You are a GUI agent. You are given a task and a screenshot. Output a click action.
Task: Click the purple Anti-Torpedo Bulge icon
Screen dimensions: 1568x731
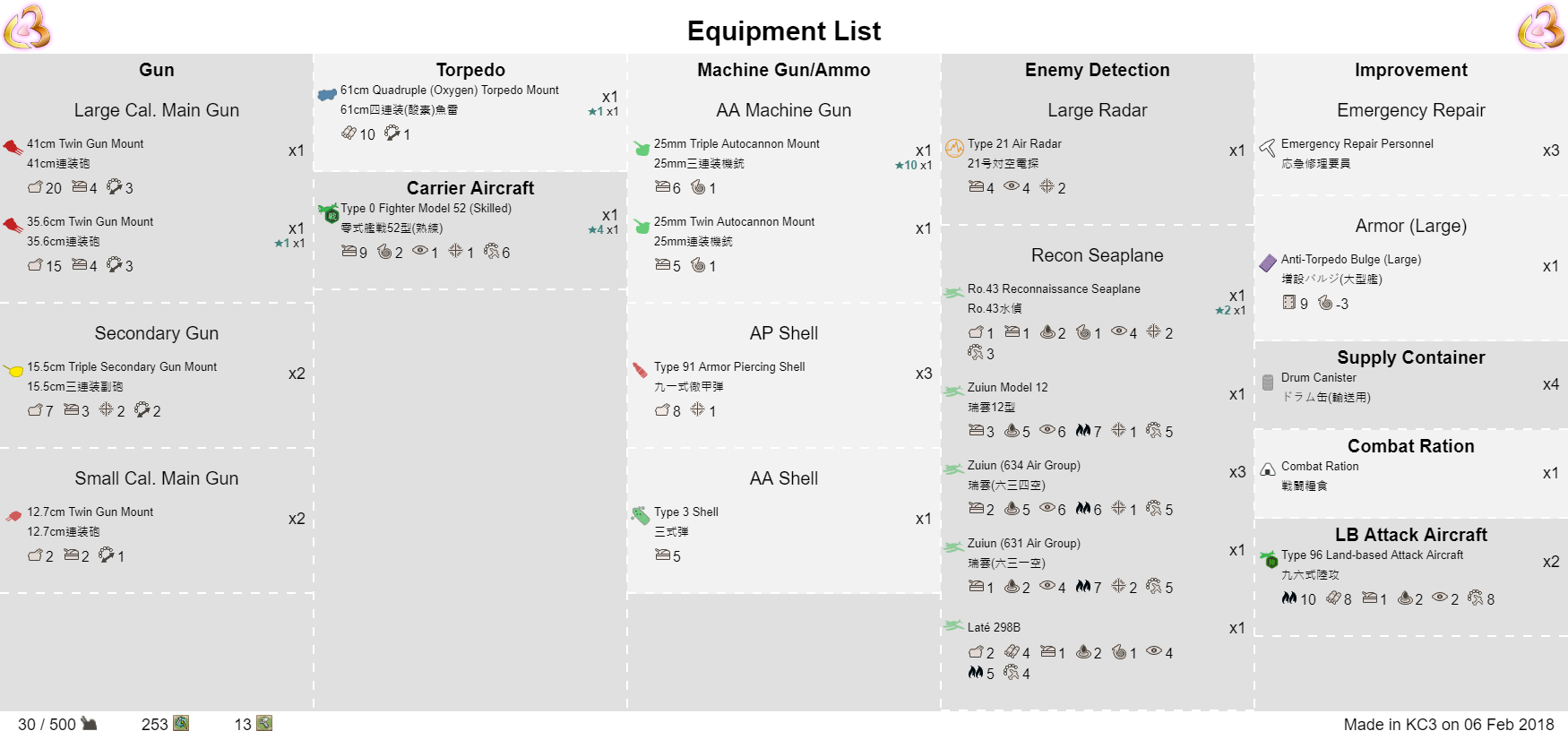(1268, 263)
